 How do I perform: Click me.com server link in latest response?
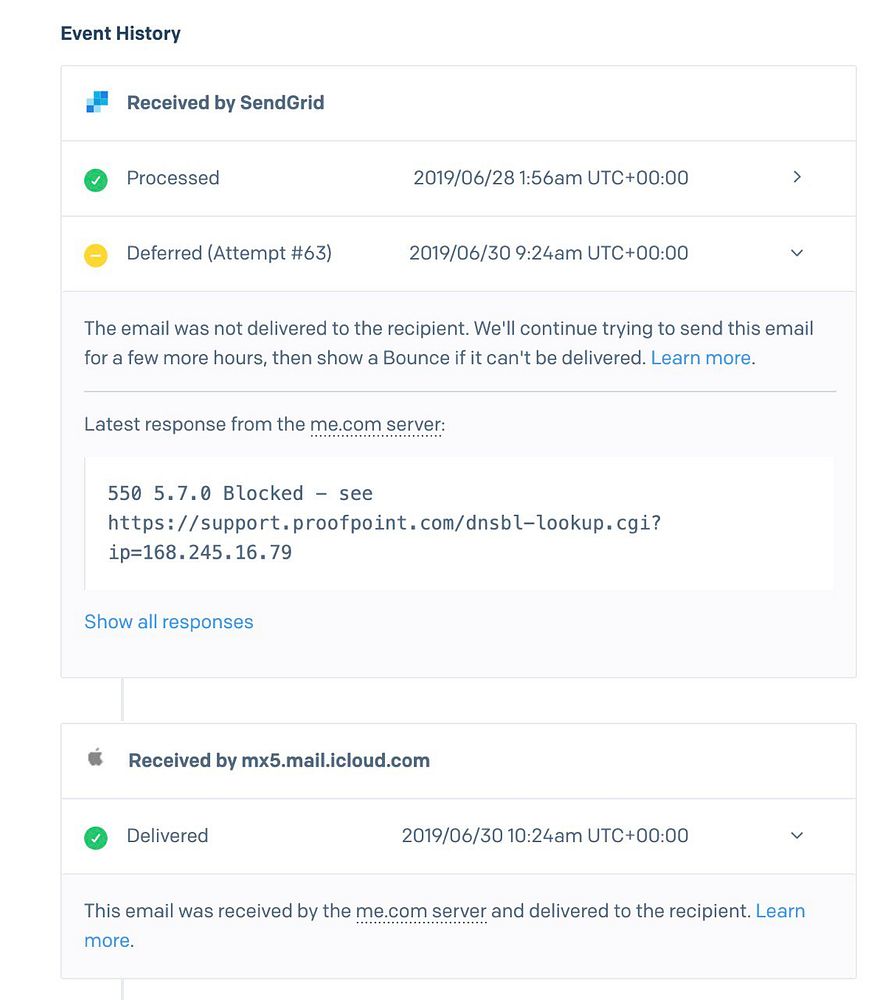pyautogui.click(x=375, y=424)
